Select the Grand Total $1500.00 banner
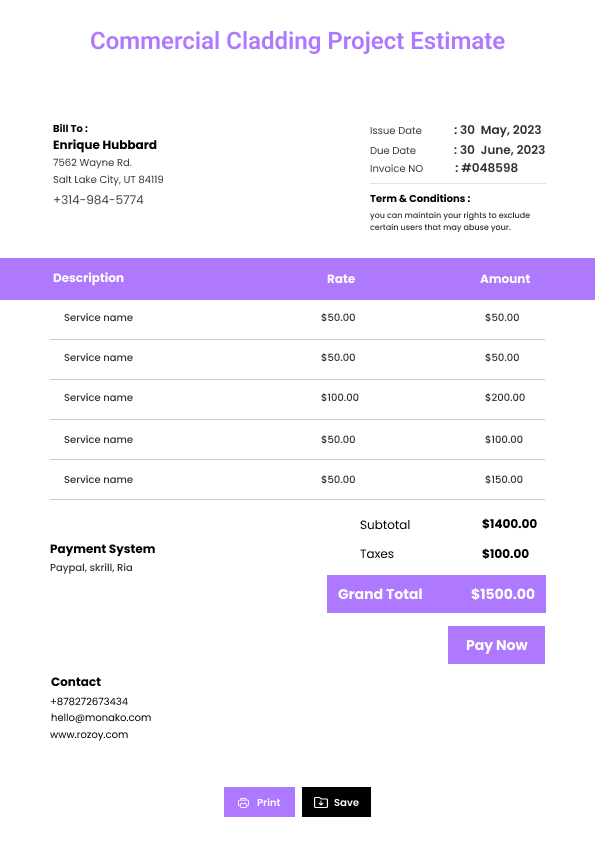 (x=436, y=594)
